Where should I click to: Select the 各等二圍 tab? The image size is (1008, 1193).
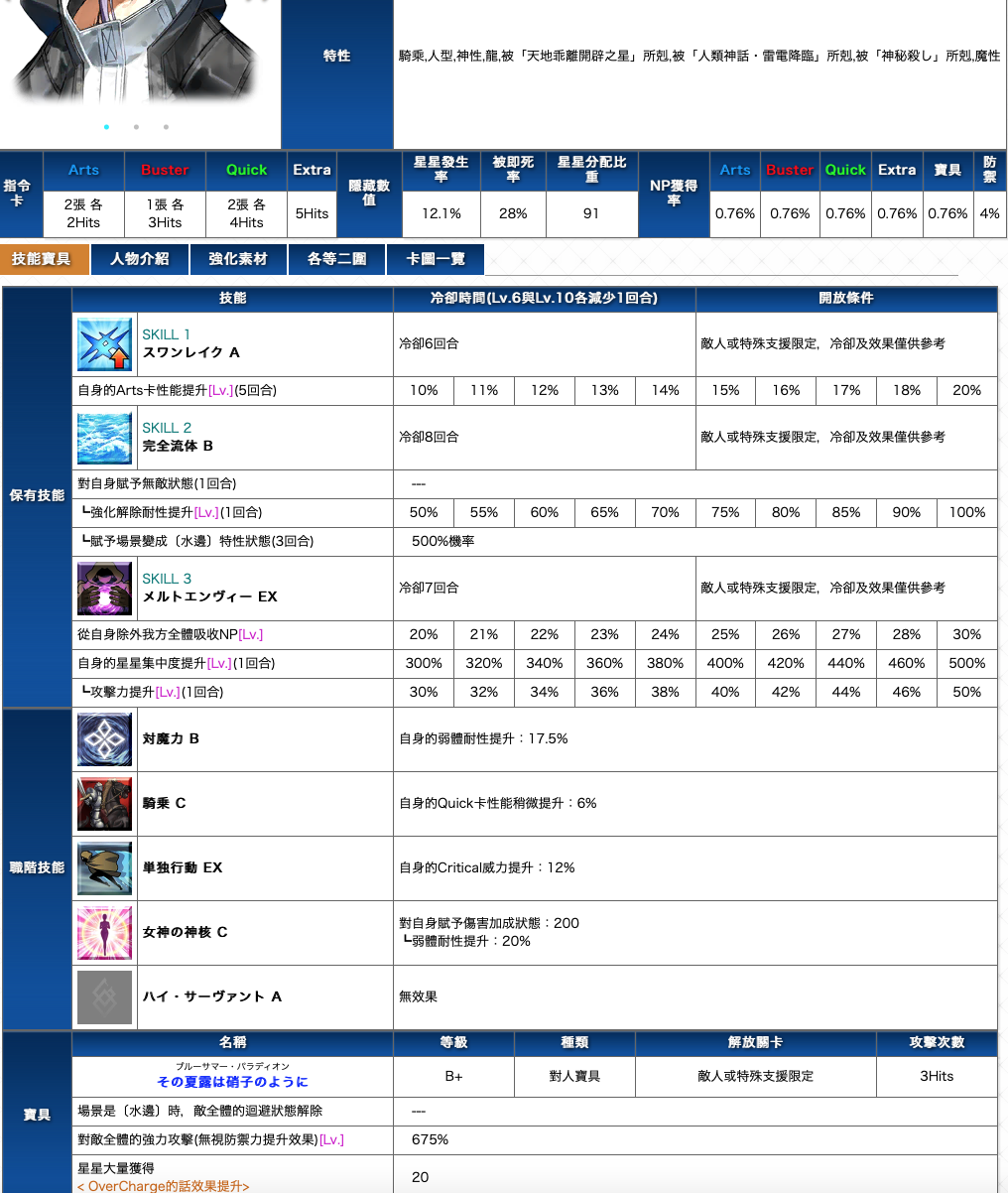pyautogui.click(x=336, y=259)
